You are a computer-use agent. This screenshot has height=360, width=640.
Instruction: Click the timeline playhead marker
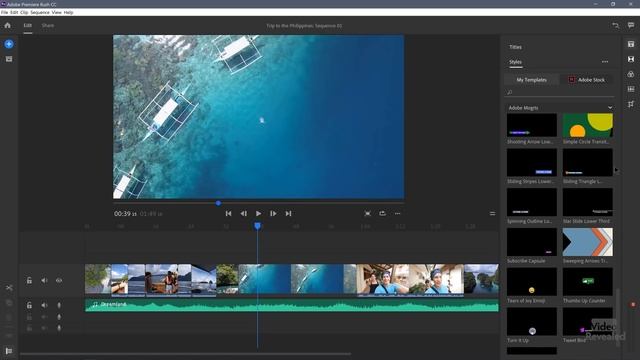tap(258, 226)
